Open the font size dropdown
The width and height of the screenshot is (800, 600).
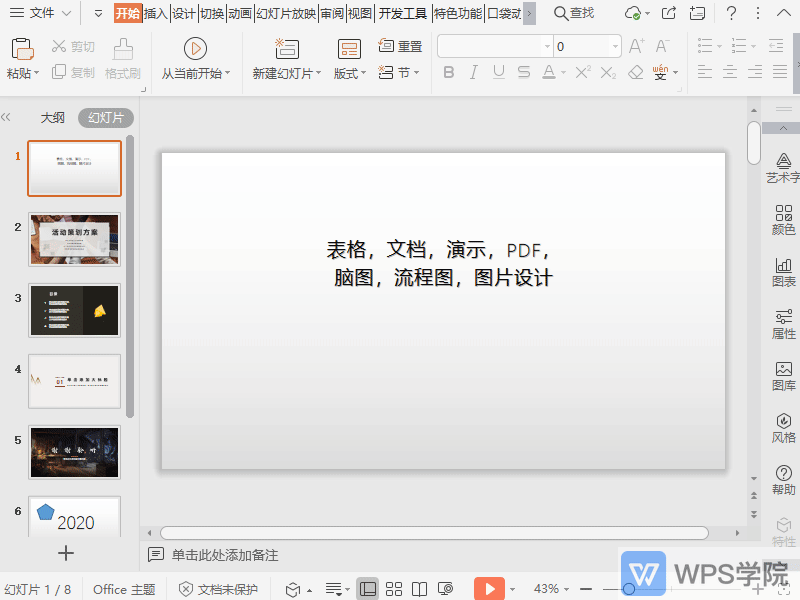coord(617,45)
